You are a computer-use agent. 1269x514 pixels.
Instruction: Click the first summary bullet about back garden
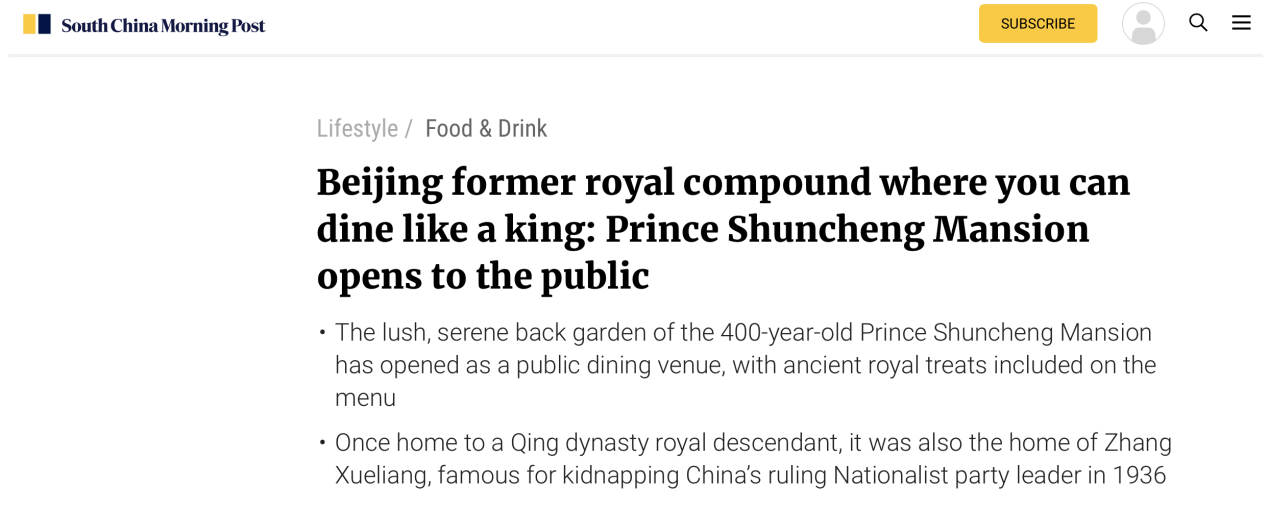click(x=745, y=365)
